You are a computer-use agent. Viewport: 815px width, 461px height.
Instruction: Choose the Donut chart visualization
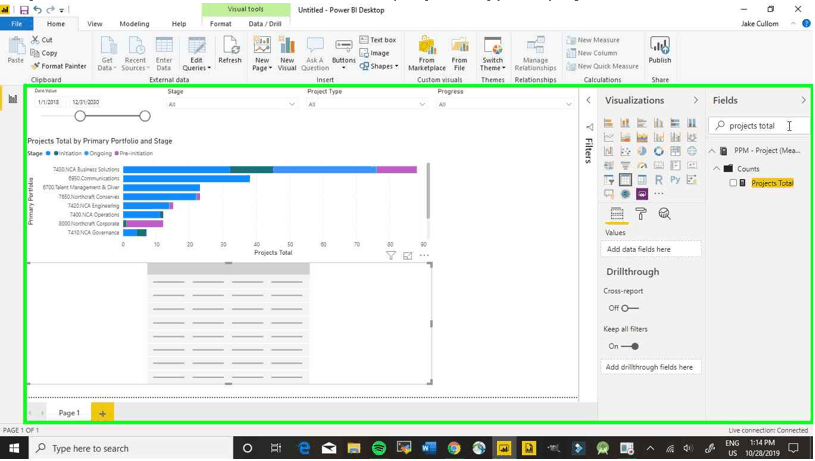point(659,151)
